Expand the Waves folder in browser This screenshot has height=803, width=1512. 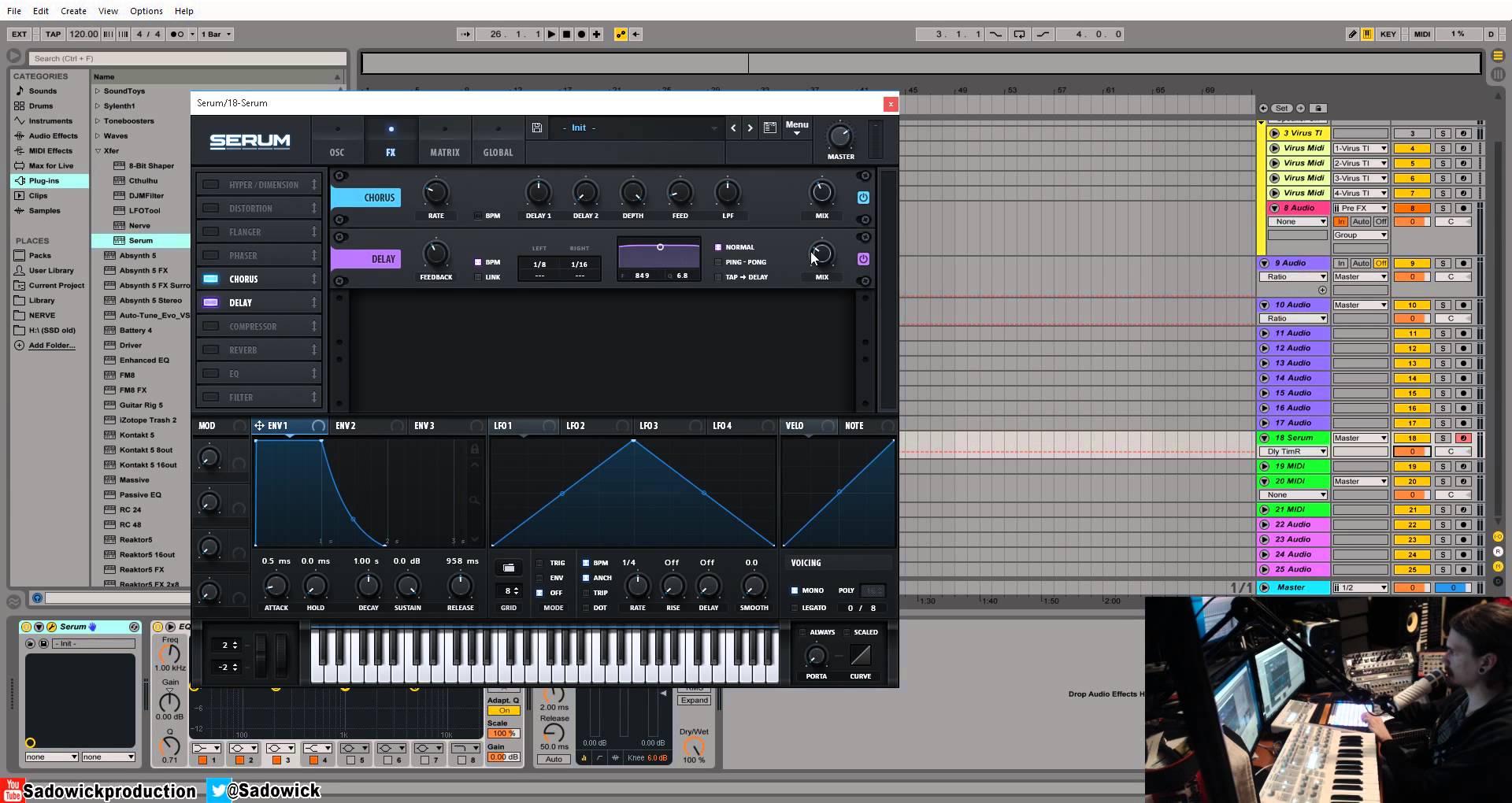click(x=98, y=136)
